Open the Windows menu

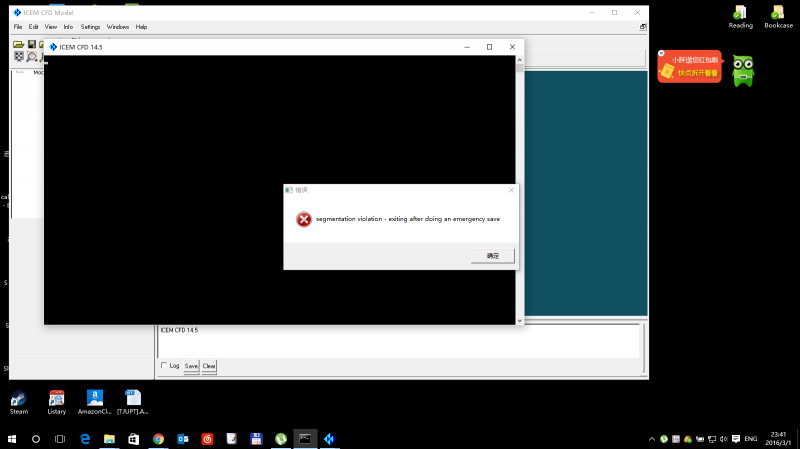(118, 27)
